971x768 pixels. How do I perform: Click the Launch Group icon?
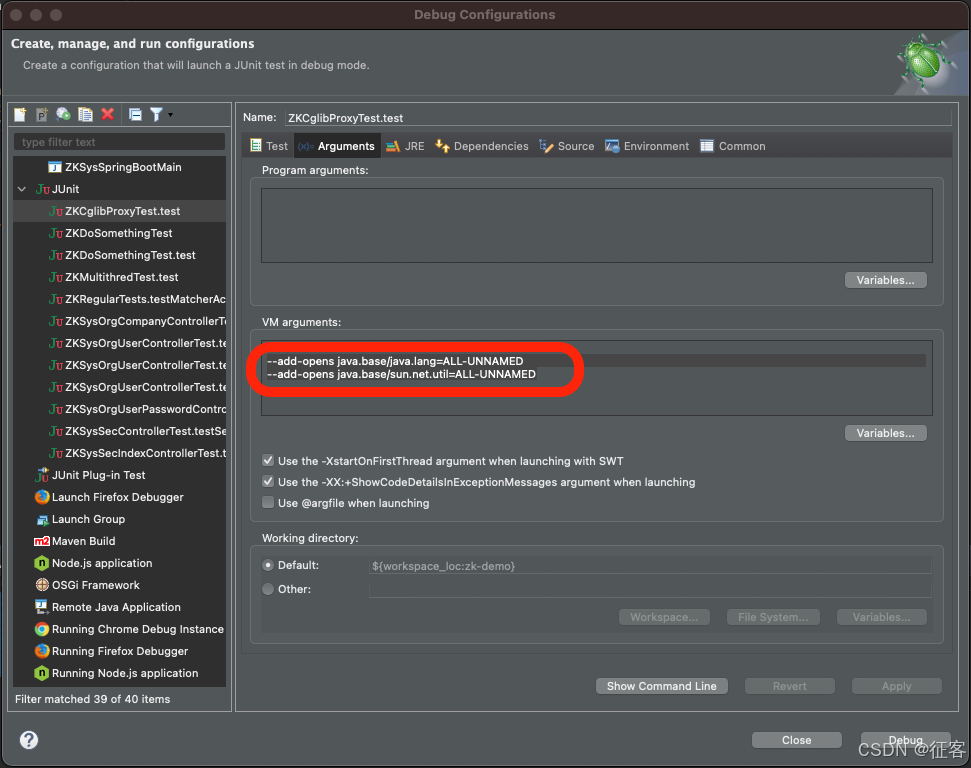[41, 519]
